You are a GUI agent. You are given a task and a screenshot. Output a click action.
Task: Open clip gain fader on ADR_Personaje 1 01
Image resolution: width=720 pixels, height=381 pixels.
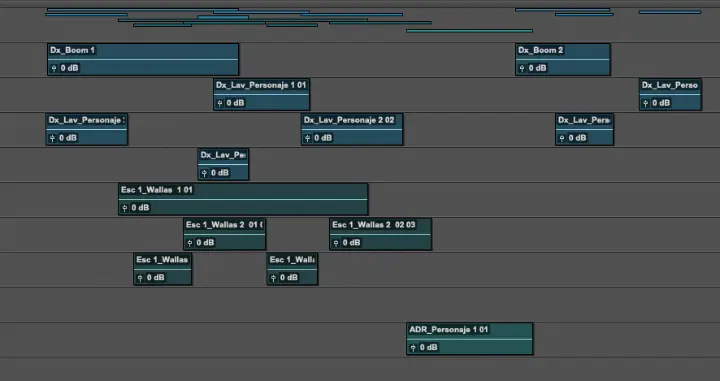pyautogui.click(x=413, y=348)
